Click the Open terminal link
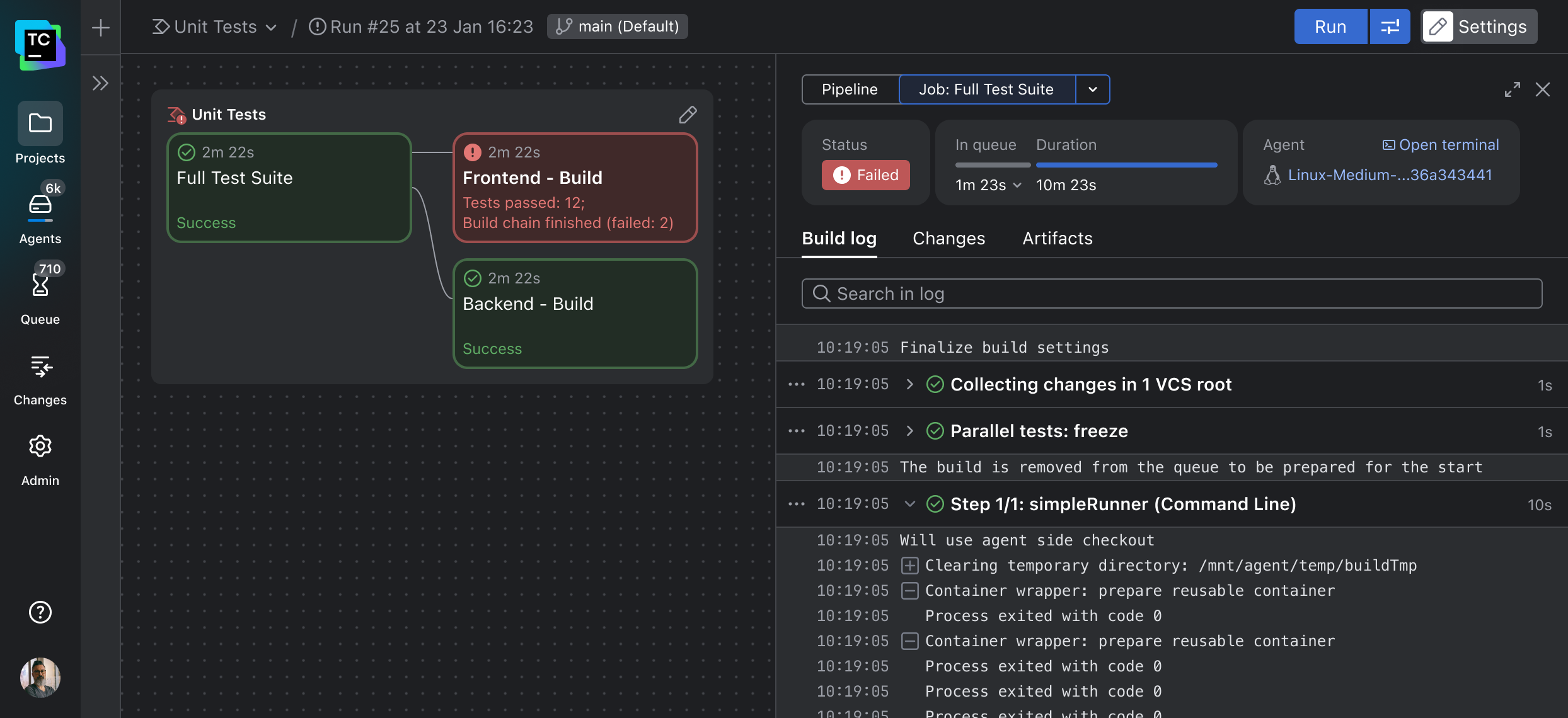 (1441, 145)
